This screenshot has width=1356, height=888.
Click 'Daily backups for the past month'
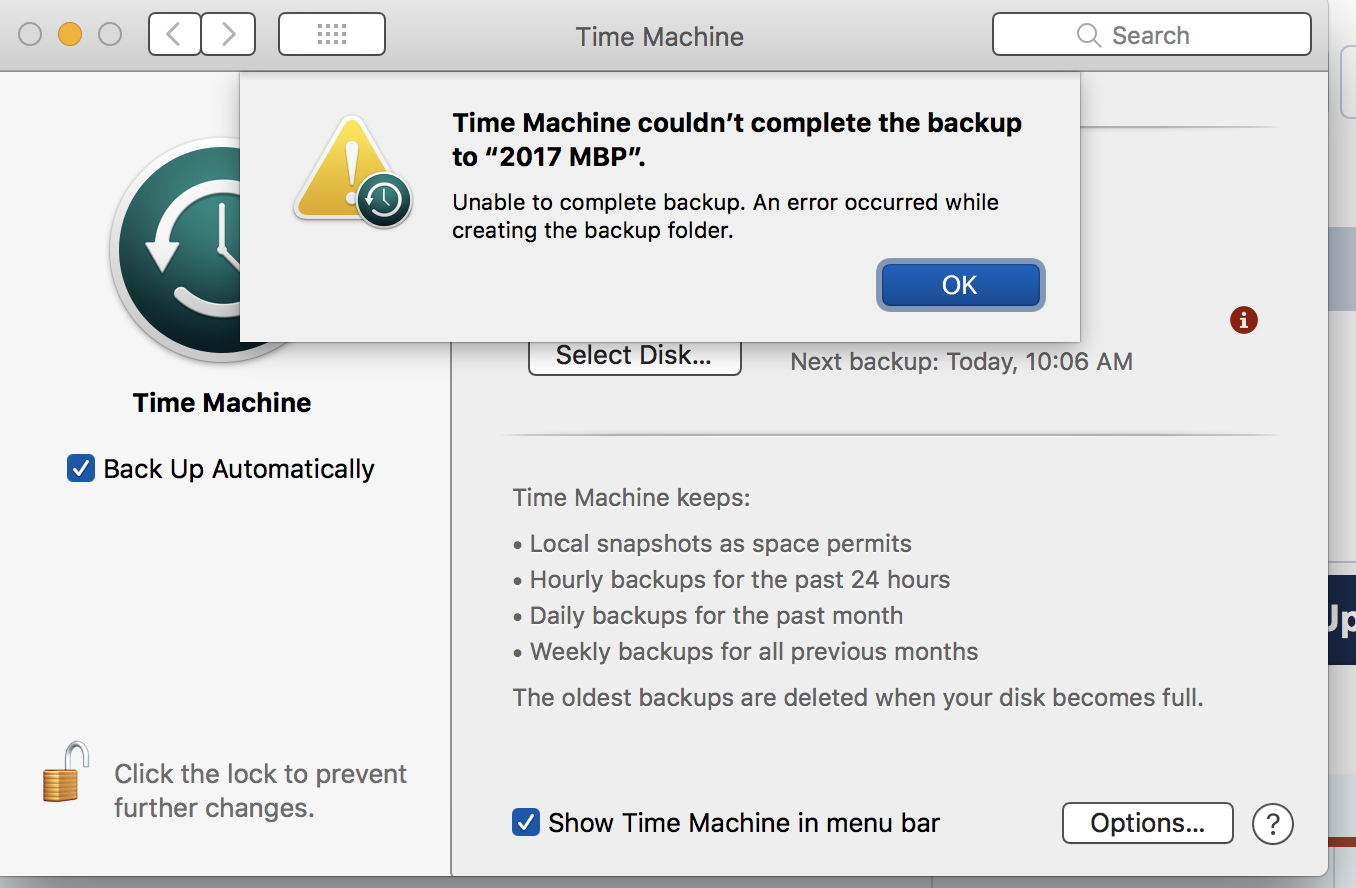pos(716,616)
